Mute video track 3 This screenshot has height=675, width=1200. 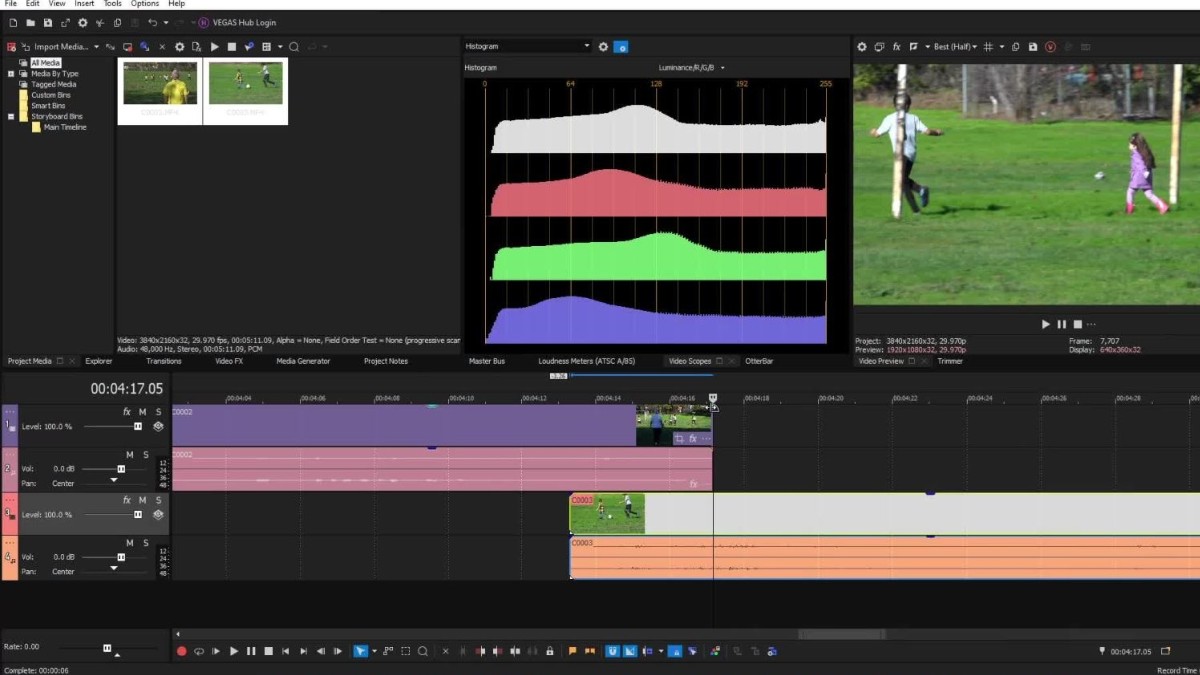[x=142, y=500]
